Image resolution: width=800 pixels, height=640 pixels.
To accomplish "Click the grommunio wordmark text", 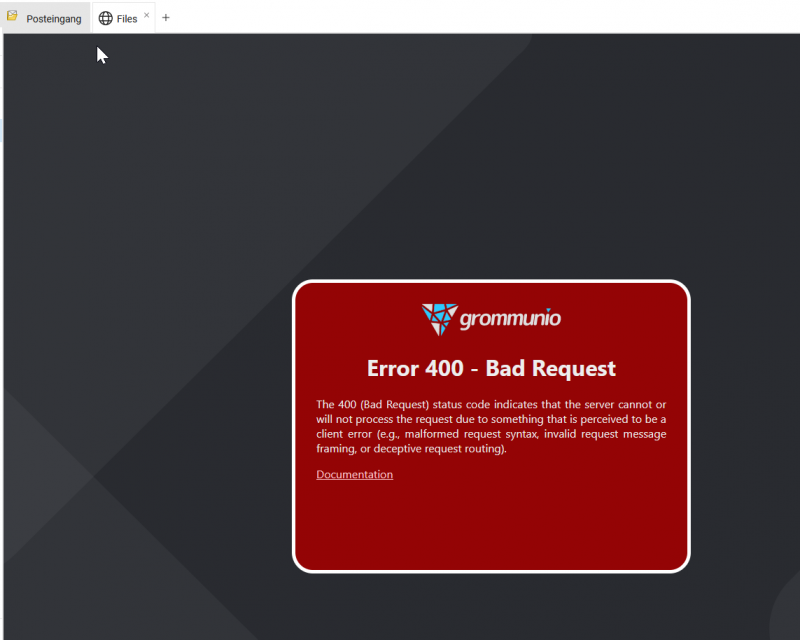I will pos(510,319).
